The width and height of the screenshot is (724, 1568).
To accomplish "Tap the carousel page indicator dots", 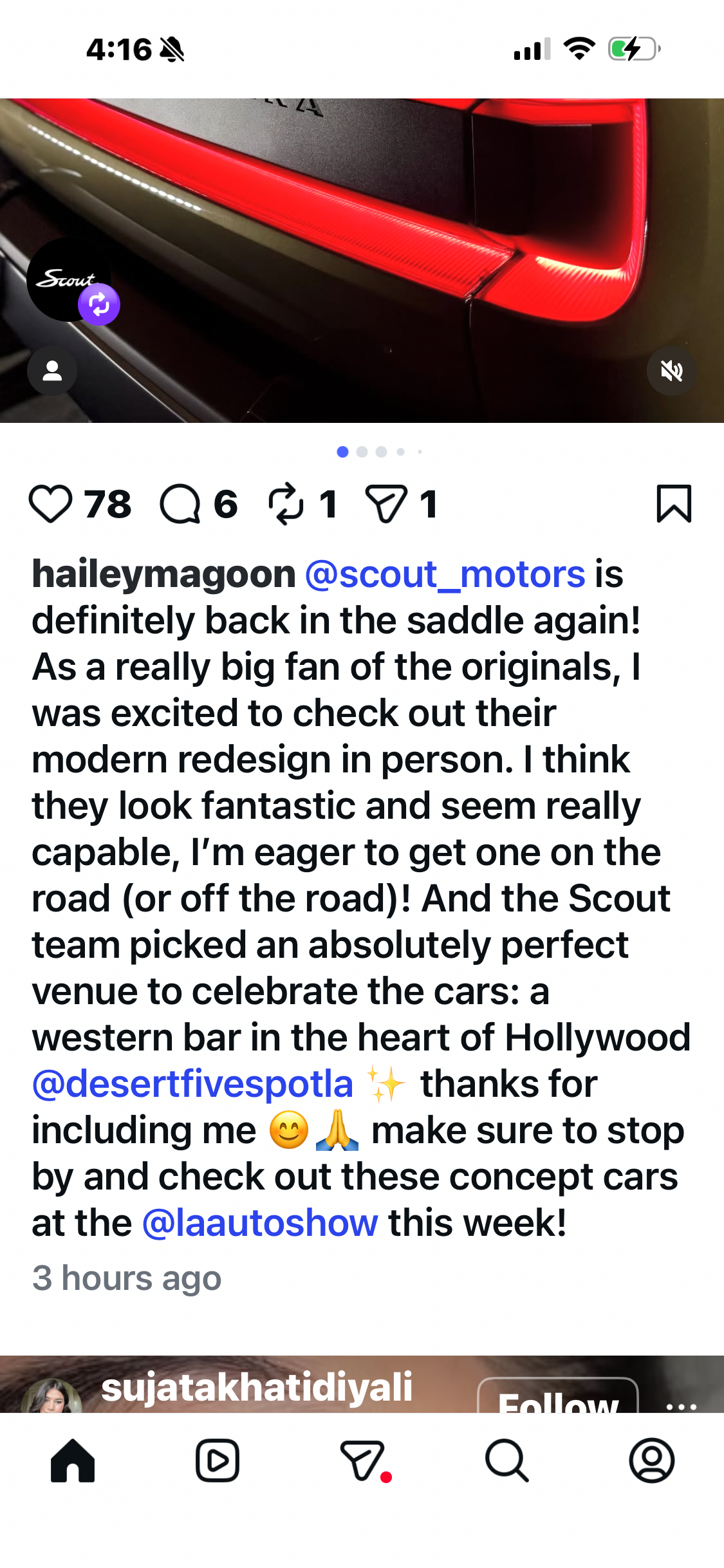I will click(x=378, y=452).
